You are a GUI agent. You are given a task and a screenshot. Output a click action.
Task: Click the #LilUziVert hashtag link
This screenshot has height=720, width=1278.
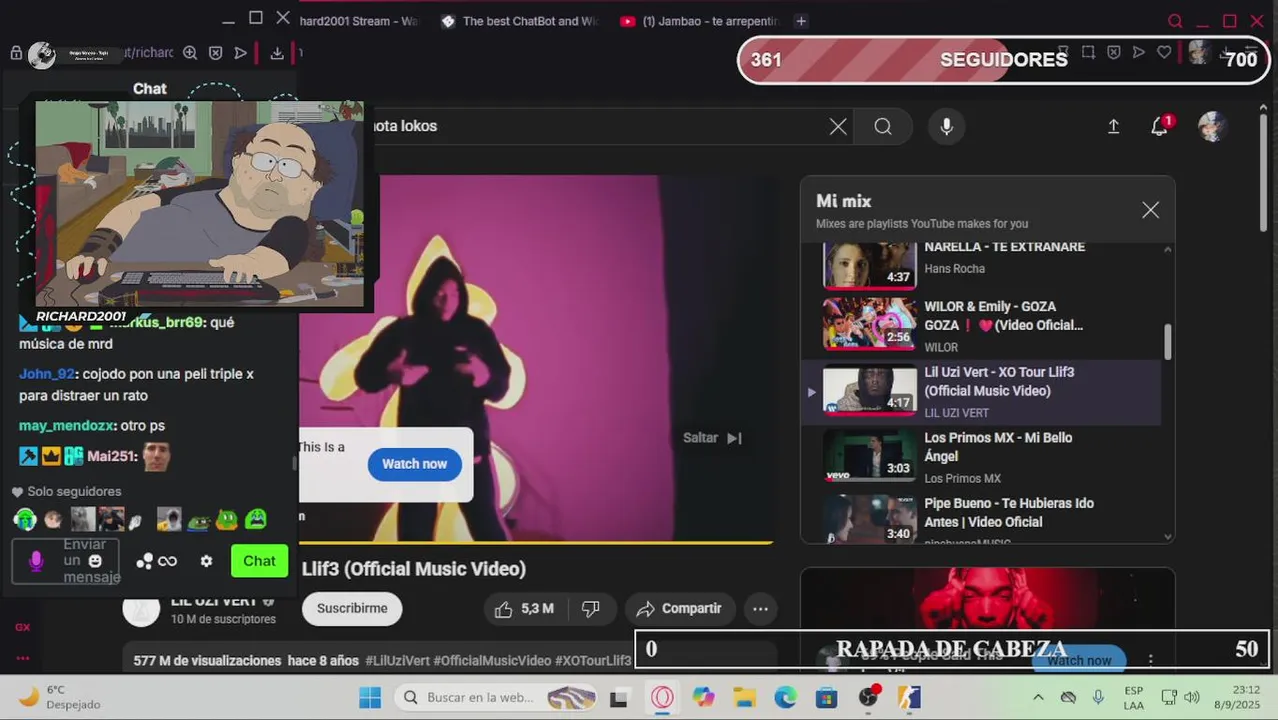pos(399,661)
